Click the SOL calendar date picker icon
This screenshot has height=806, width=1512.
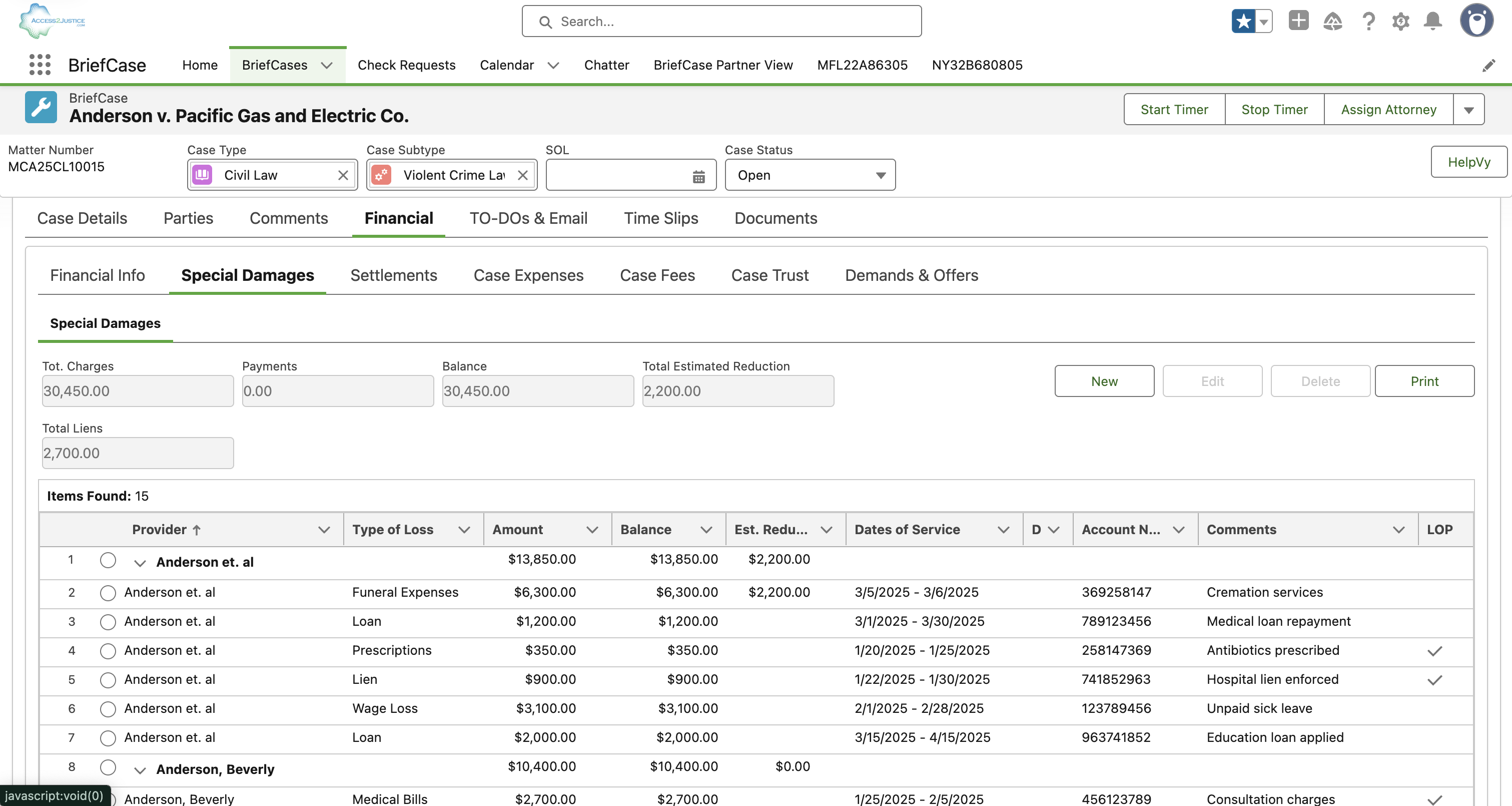point(698,176)
